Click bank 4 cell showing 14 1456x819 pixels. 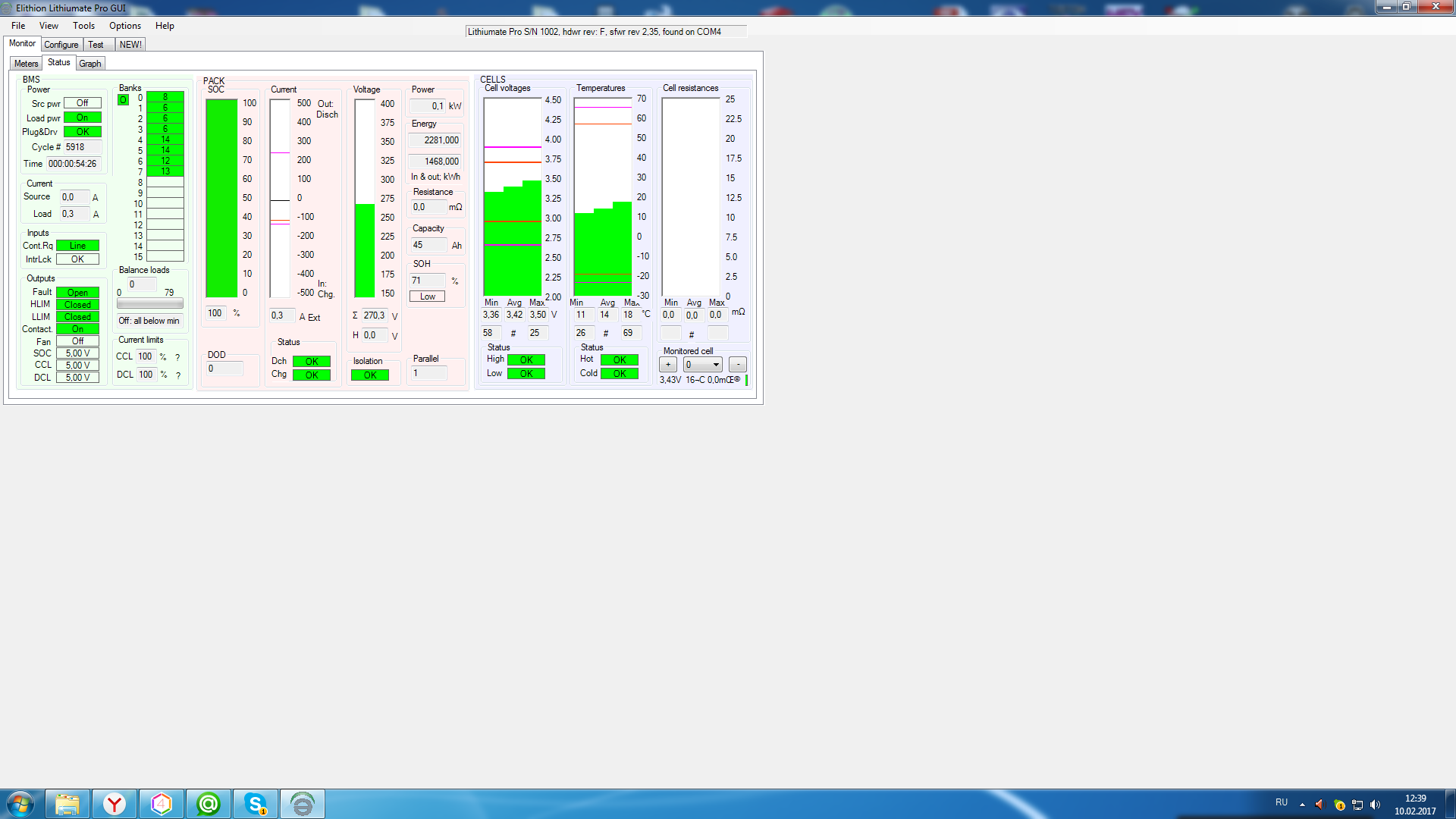[x=165, y=140]
